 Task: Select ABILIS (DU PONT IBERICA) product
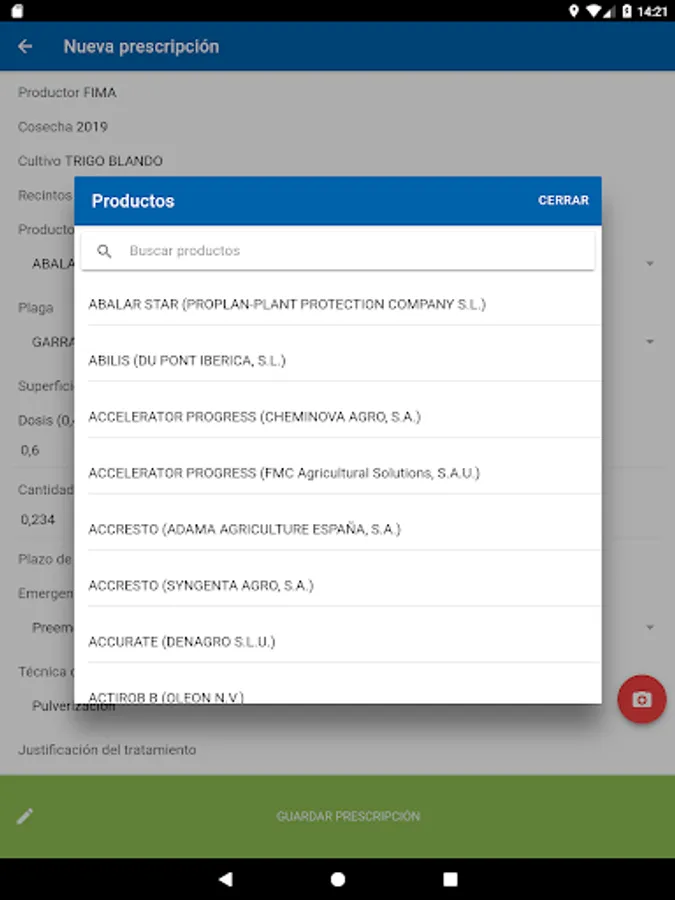(x=344, y=360)
